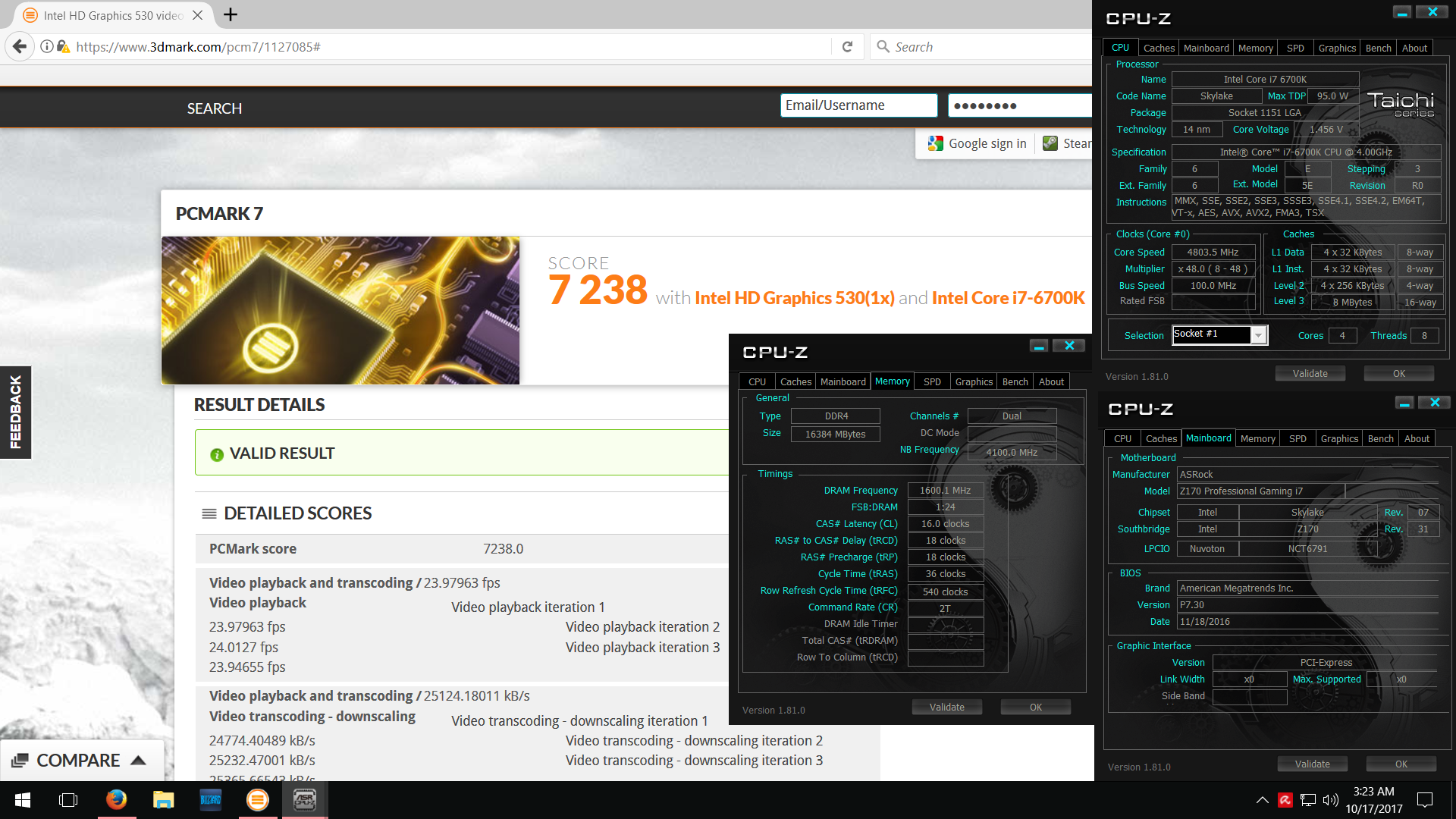Click the PCMark score value 7238.0
Image resolution: width=1456 pixels, height=819 pixels.
pos(504,549)
